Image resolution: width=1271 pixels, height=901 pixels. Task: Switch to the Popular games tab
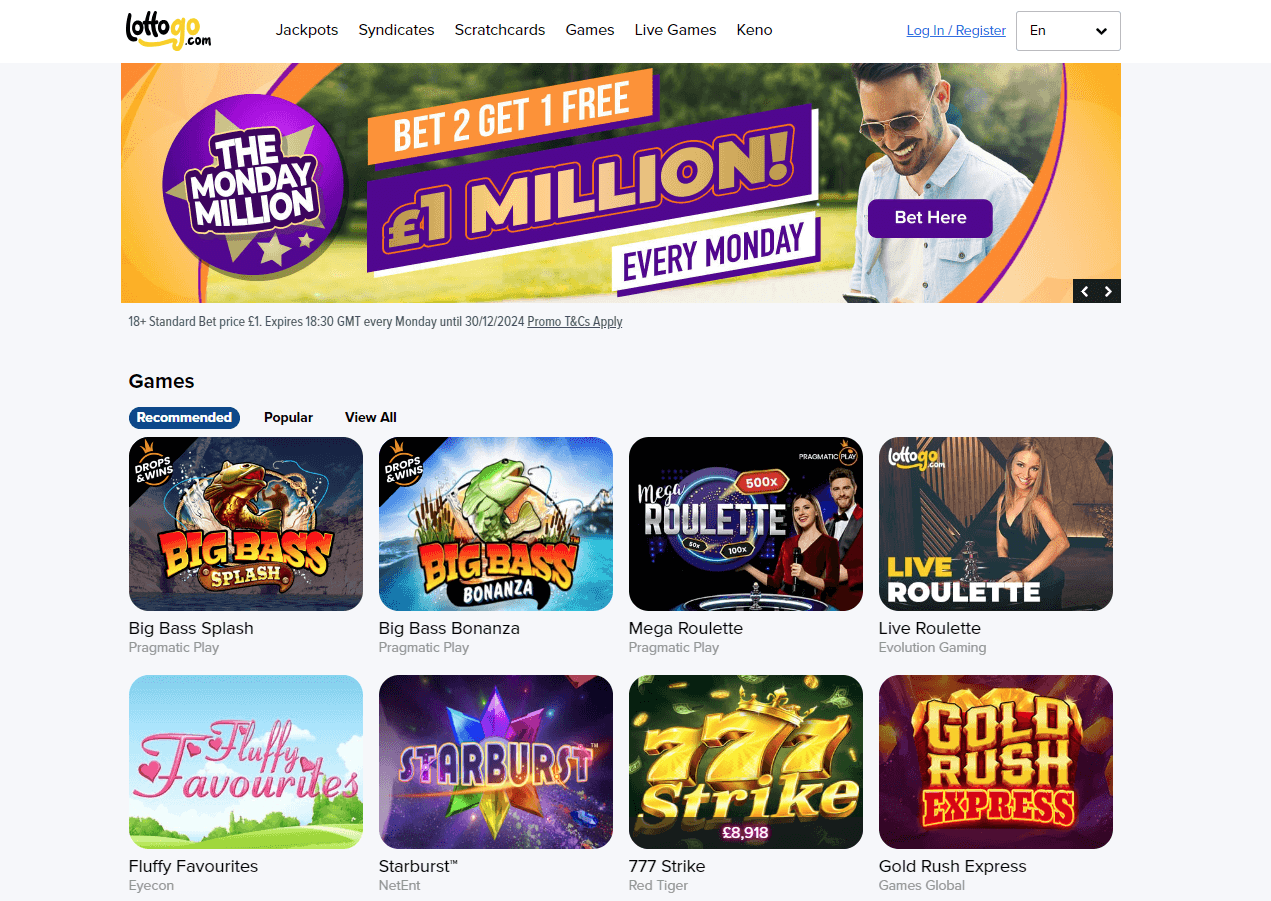[288, 418]
